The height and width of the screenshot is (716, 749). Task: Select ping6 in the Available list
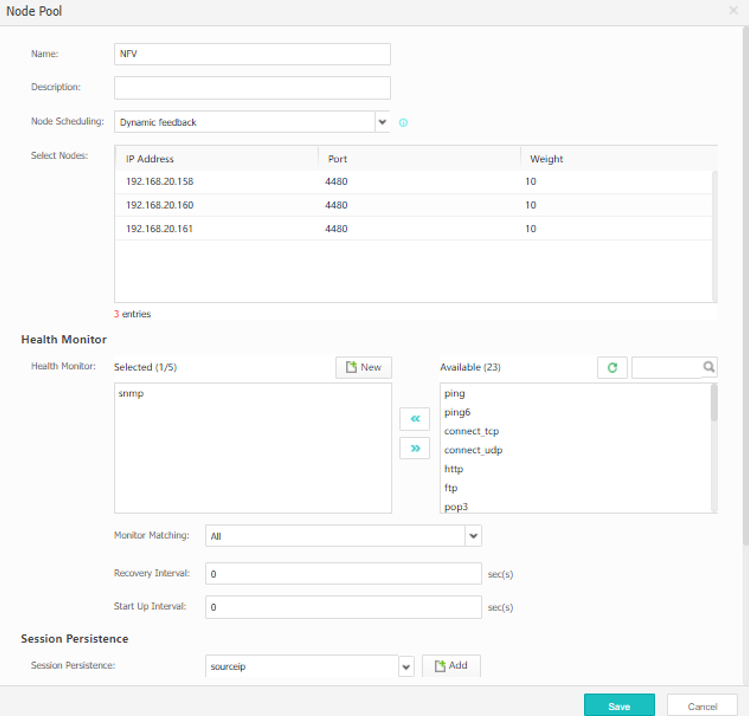[x=457, y=412]
